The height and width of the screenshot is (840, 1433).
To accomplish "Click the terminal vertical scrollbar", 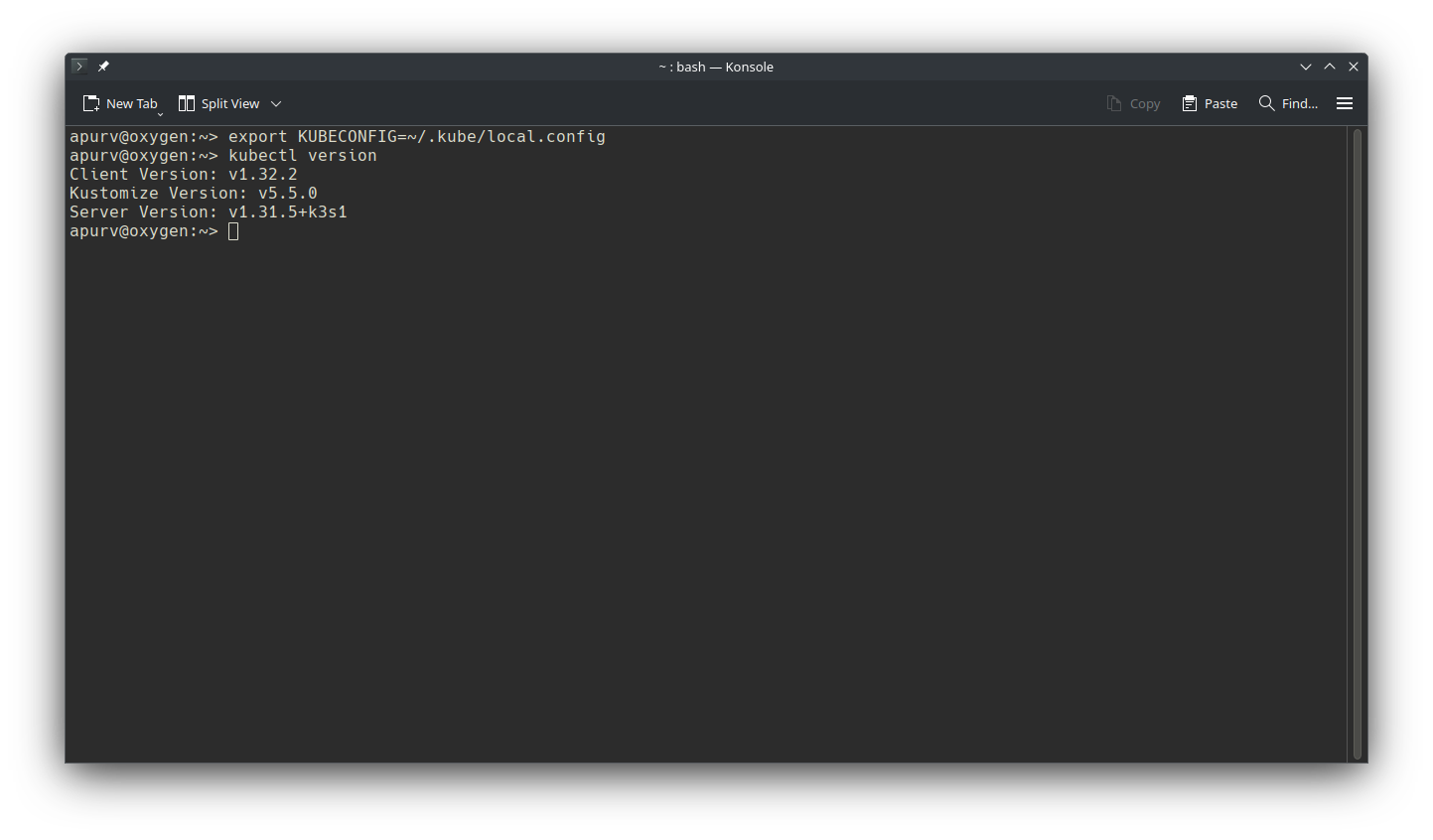I will coord(1357,443).
